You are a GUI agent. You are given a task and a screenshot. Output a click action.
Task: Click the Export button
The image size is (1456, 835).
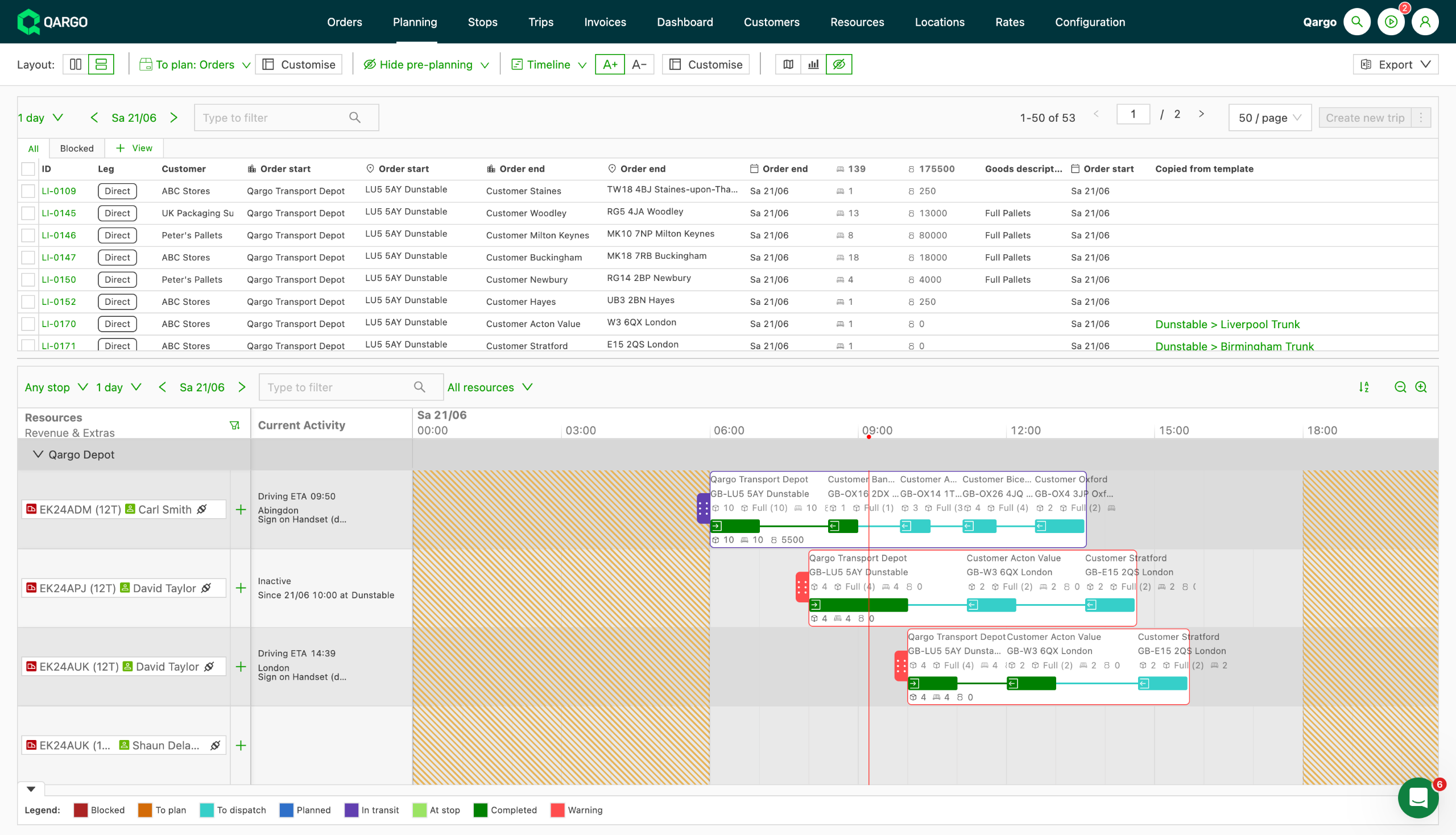pyautogui.click(x=1395, y=64)
